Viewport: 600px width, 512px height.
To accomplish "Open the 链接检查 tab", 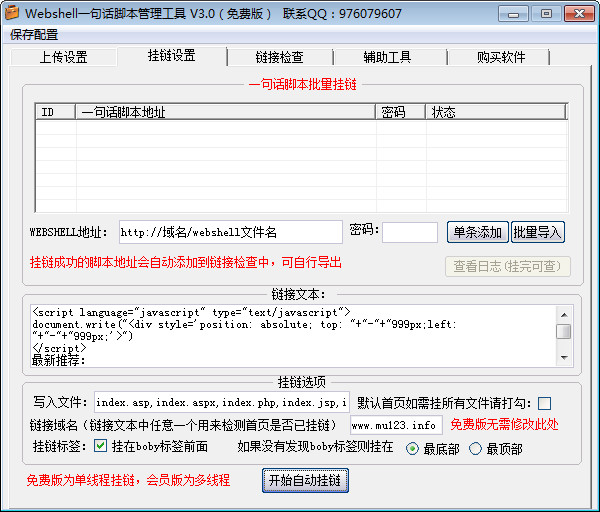I will (279, 57).
